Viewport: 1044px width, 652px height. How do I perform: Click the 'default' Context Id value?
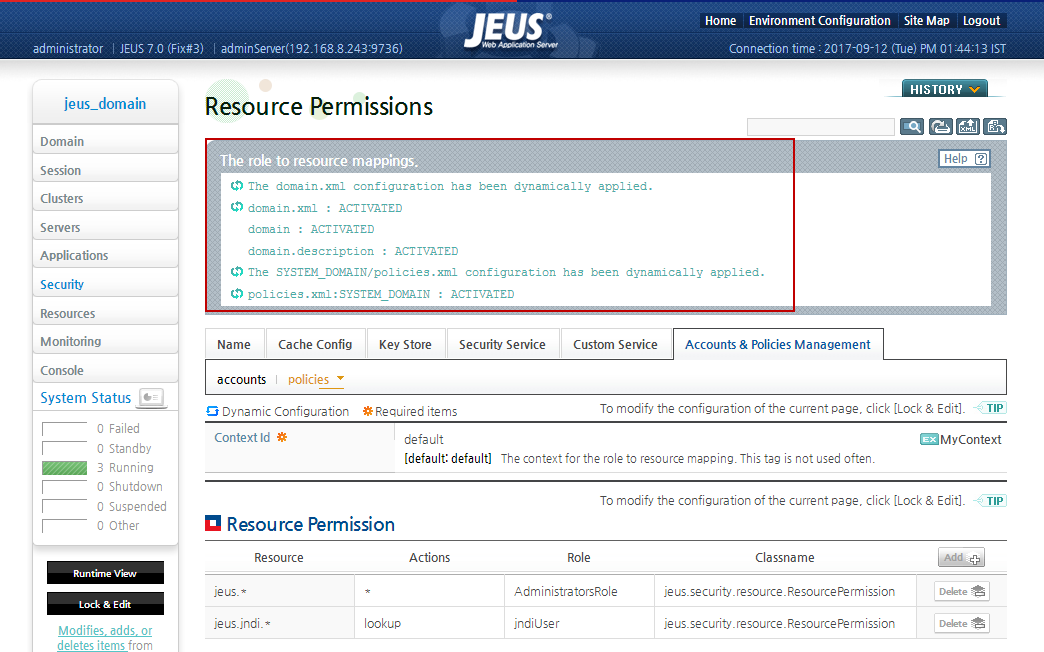pyautogui.click(x=423, y=439)
